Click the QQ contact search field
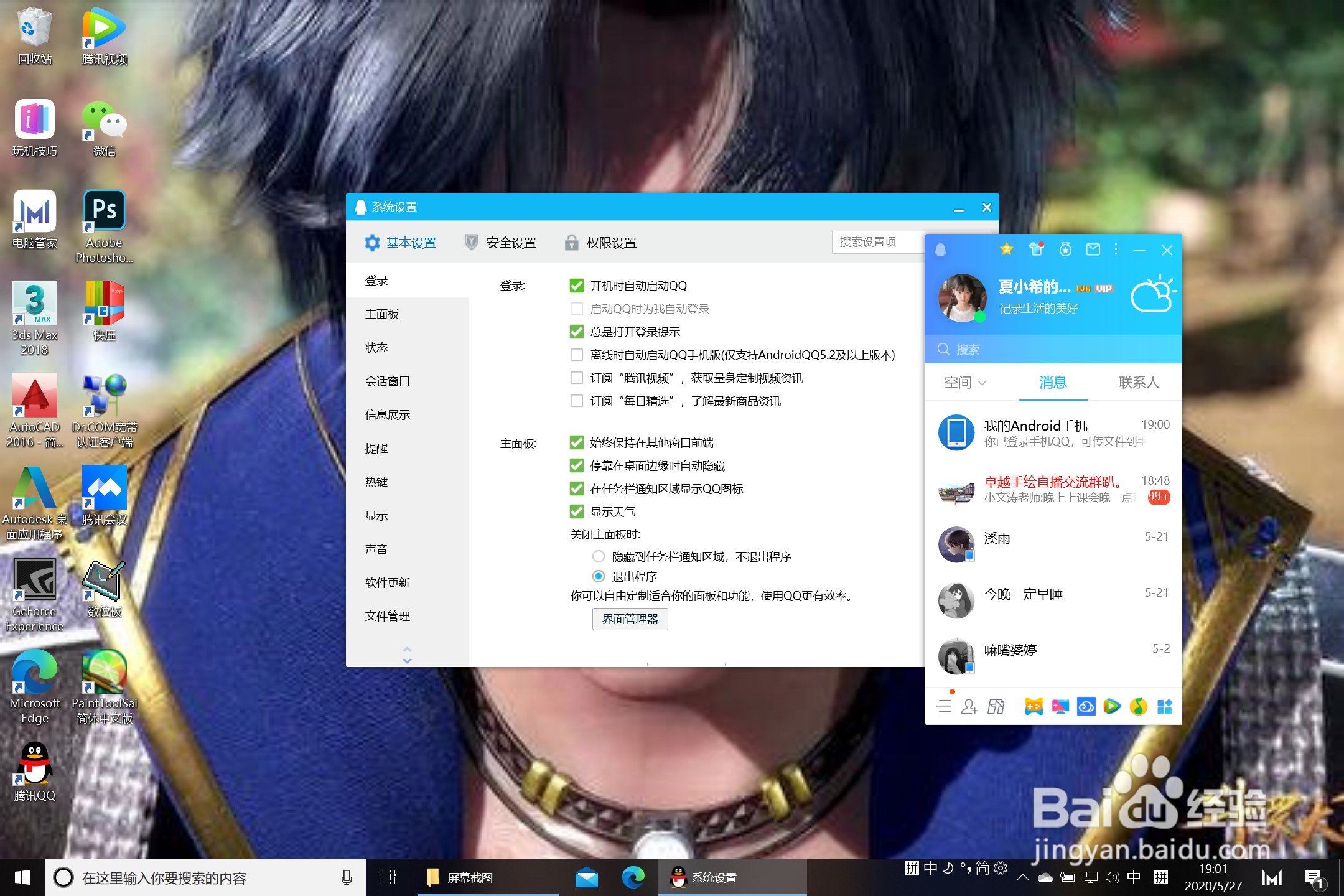1344x896 pixels. click(x=1052, y=349)
